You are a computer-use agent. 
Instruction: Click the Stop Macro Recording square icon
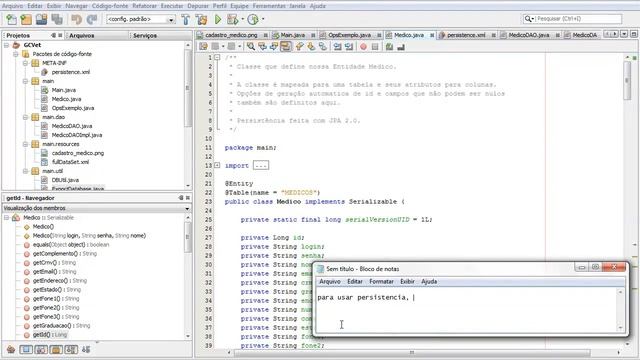[375, 47]
